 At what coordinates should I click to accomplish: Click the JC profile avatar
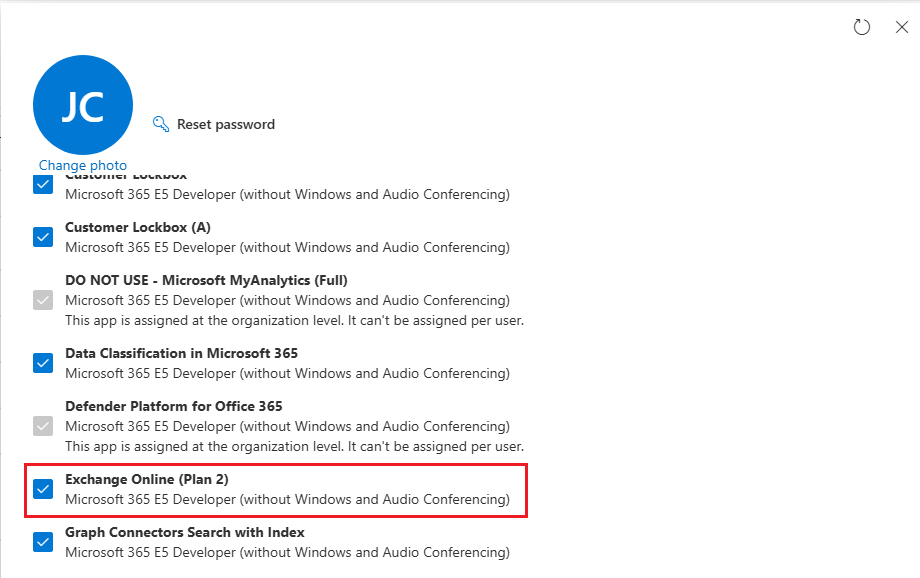(x=83, y=105)
